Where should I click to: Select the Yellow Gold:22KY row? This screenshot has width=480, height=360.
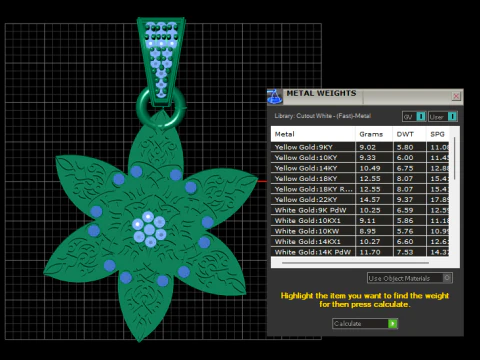pos(360,199)
